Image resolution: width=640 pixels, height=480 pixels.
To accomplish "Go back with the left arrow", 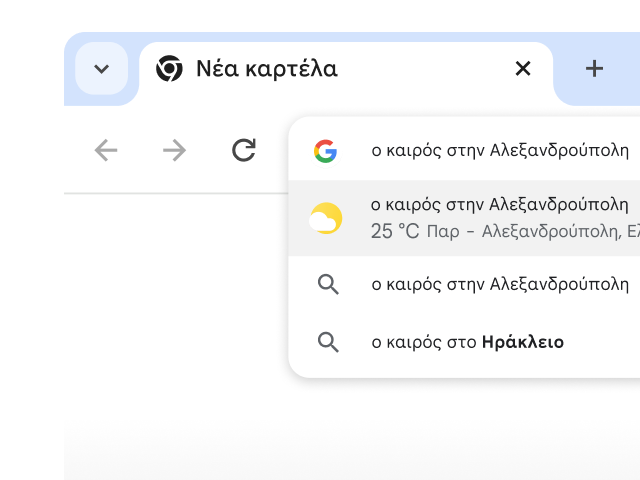I will 106,151.
